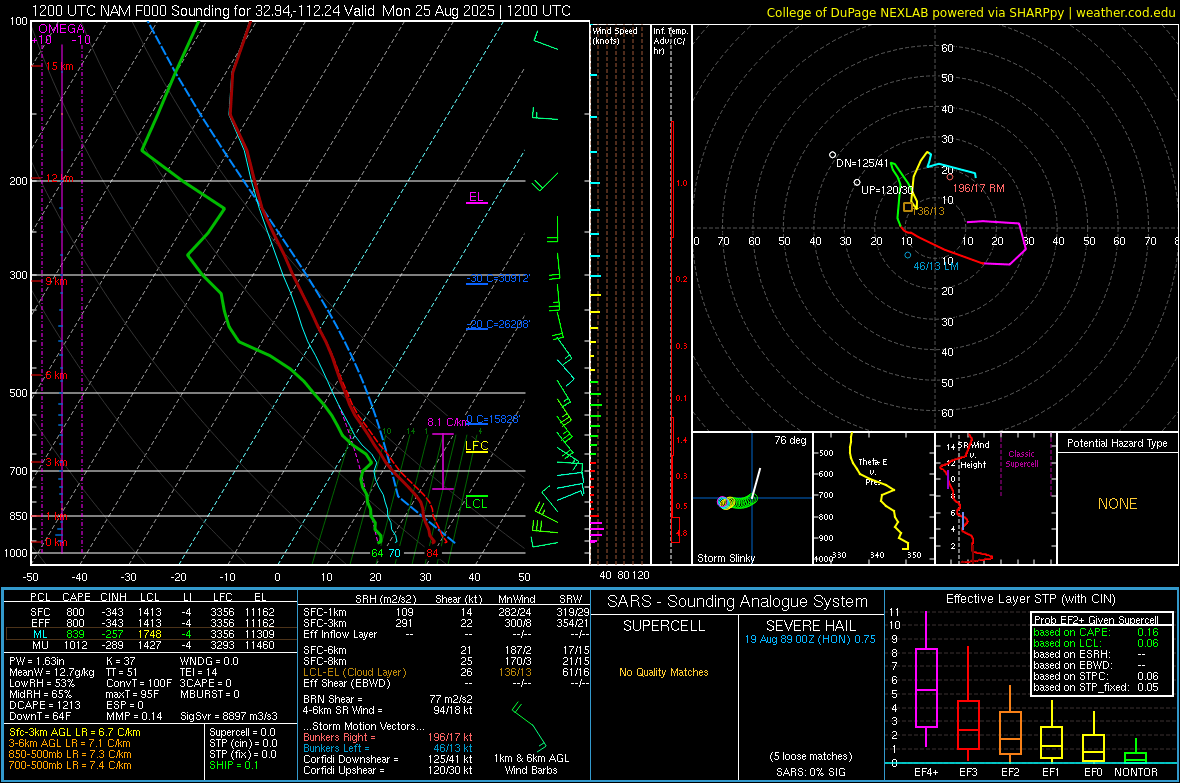This screenshot has height=783, width=1180.
Task: Click the SR Wind v. Height label
Action: [973, 455]
